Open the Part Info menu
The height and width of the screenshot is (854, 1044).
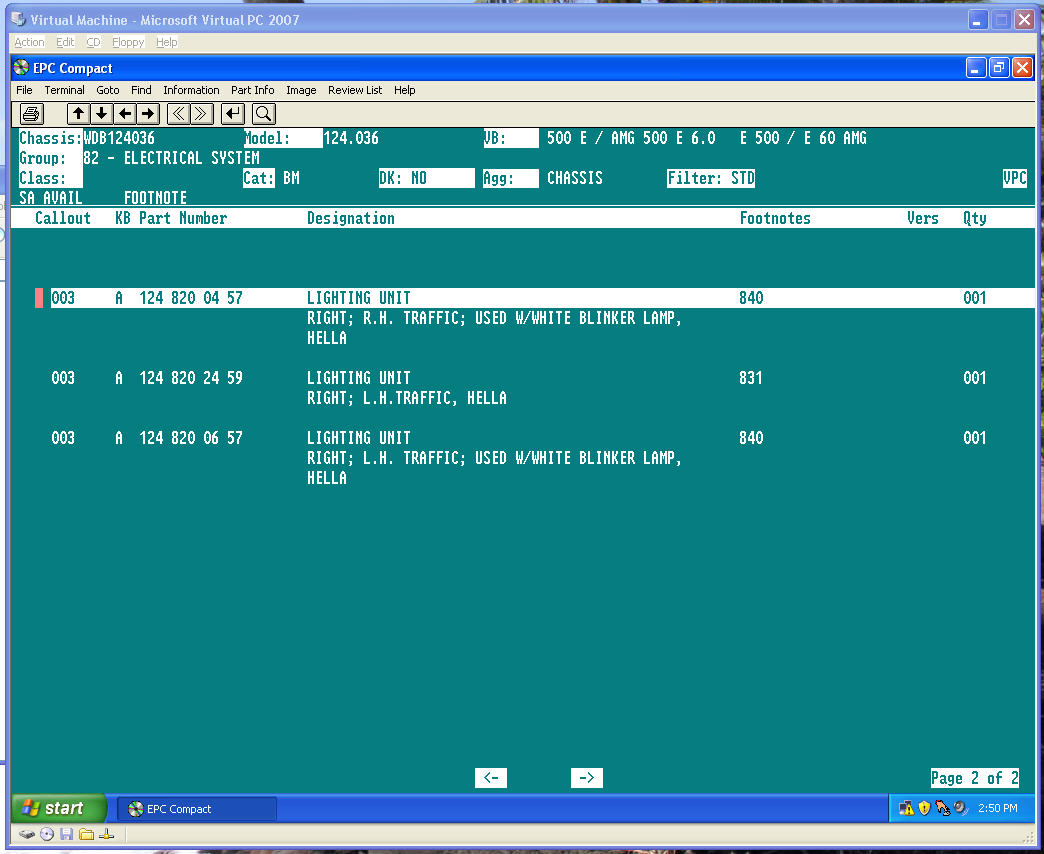tap(252, 90)
